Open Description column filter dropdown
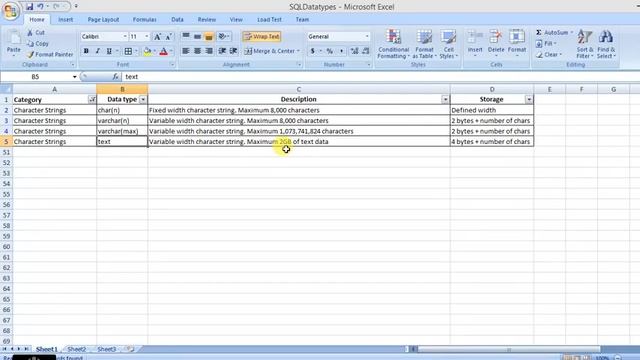Viewport: 640px width, 360px height. (x=445, y=99)
